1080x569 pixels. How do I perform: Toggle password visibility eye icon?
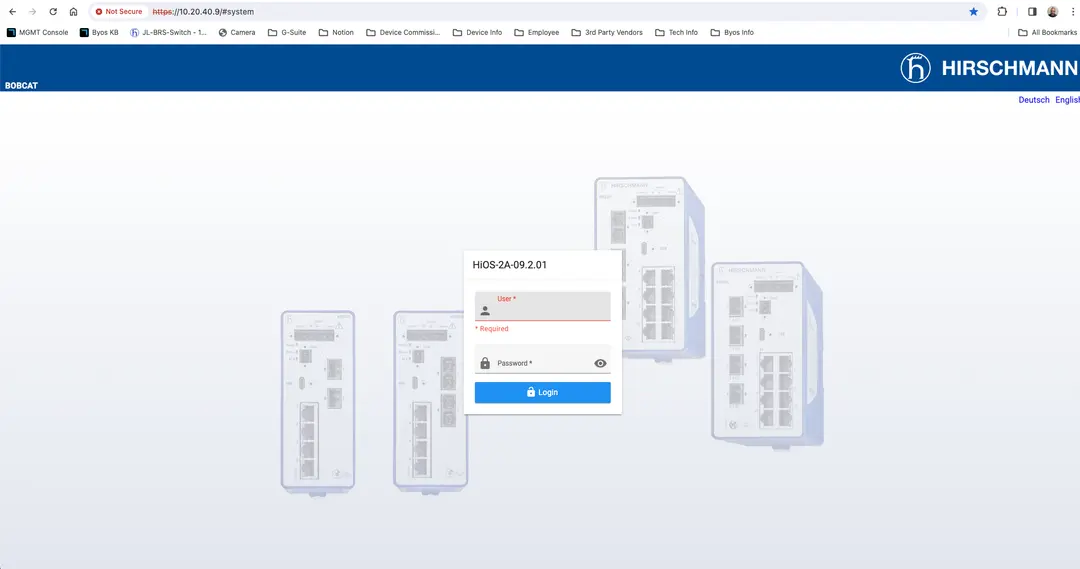(x=601, y=363)
